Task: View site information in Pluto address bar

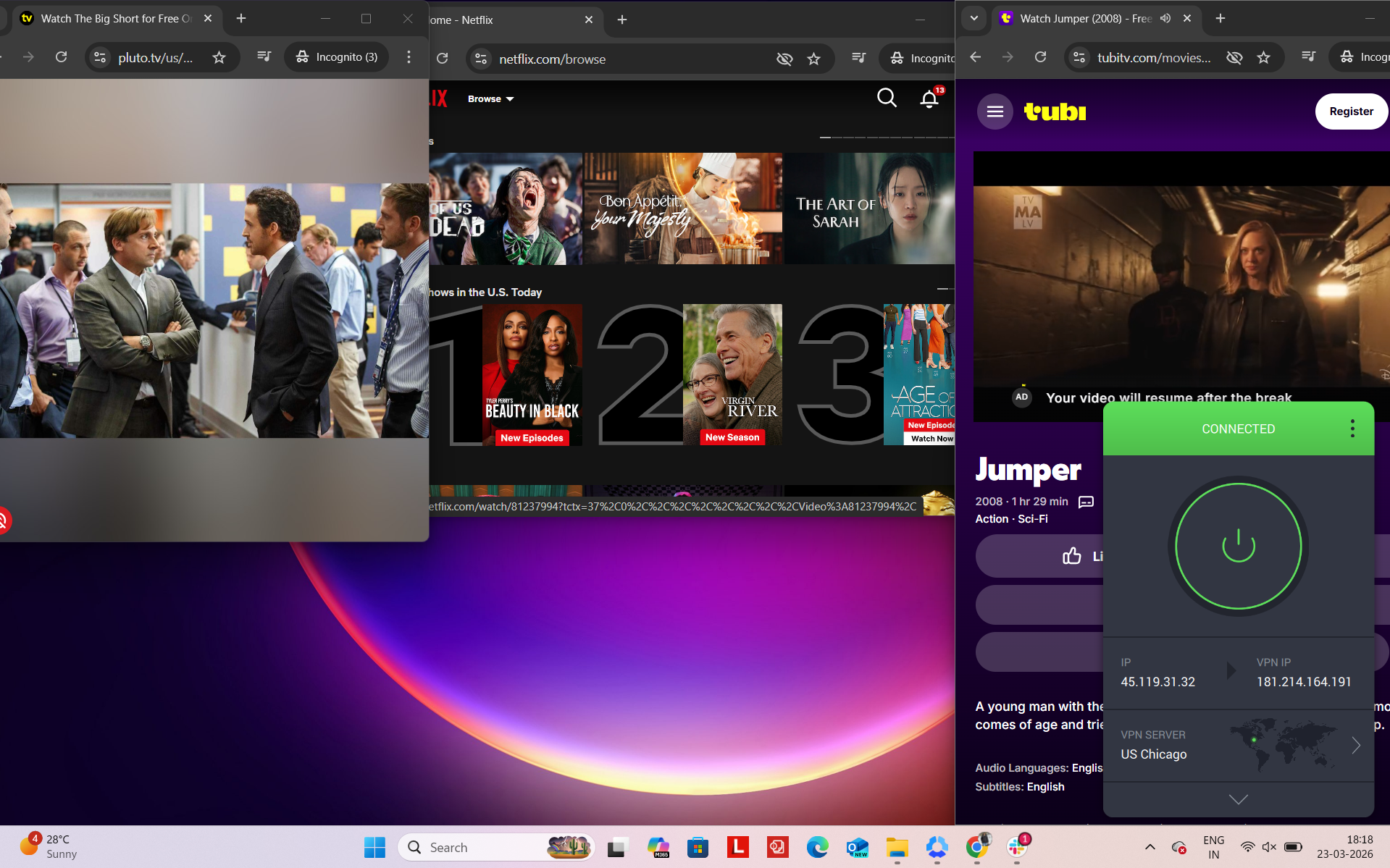Action: [101, 57]
